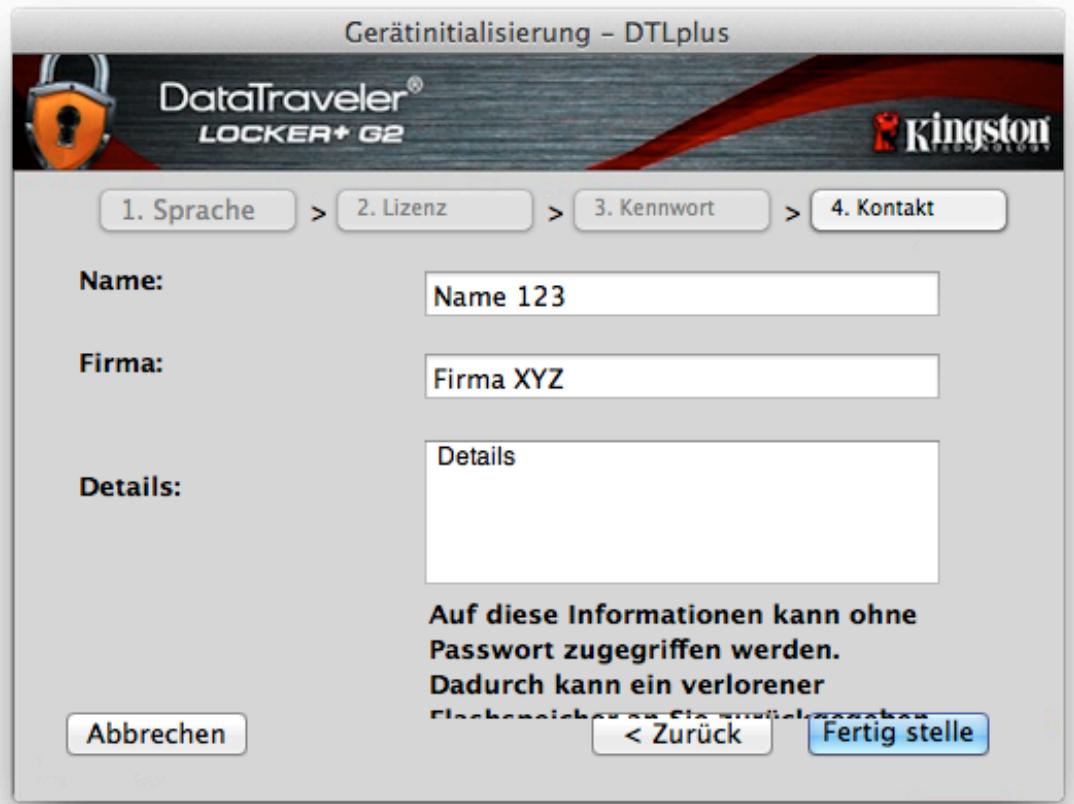
Task: Go back with the Zurück button
Action: (x=682, y=734)
